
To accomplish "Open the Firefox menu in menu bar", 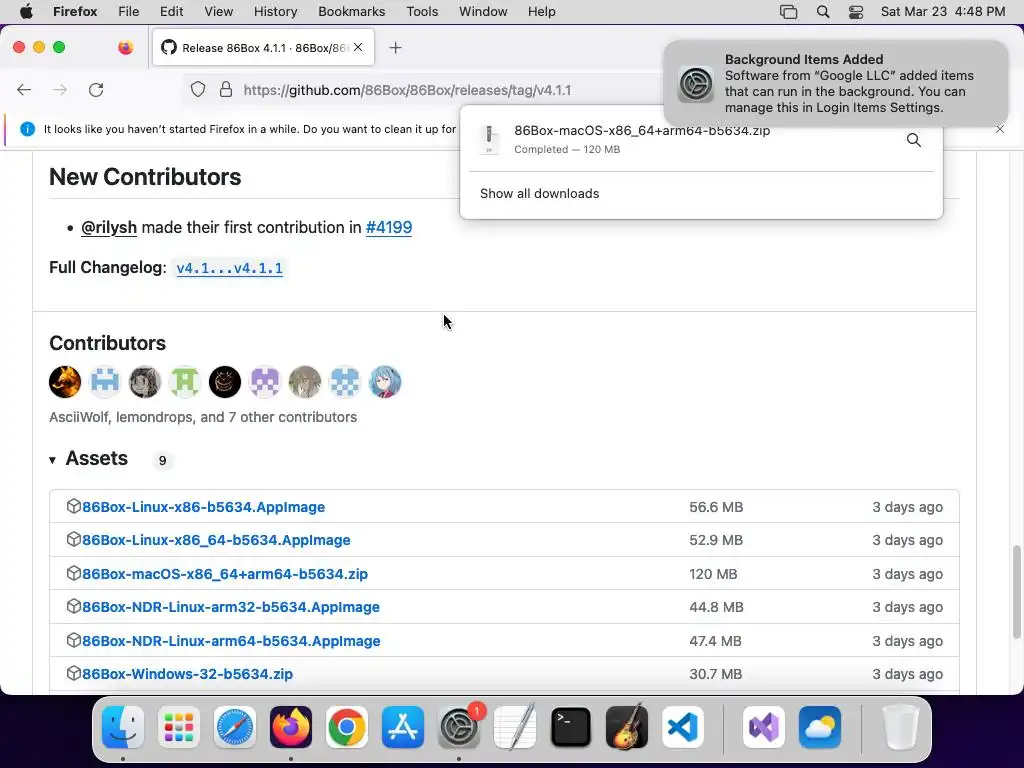I will [x=75, y=12].
